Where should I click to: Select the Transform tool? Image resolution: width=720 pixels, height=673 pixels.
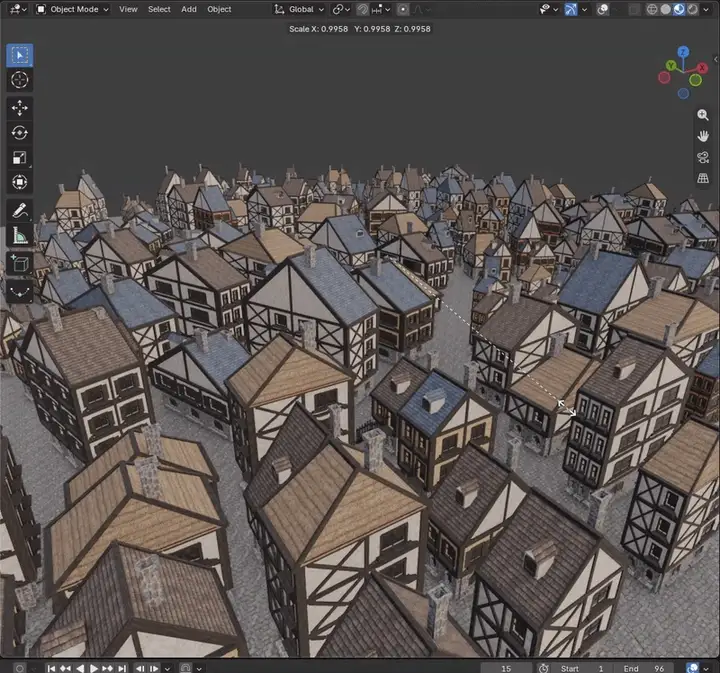tap(19, 182)
